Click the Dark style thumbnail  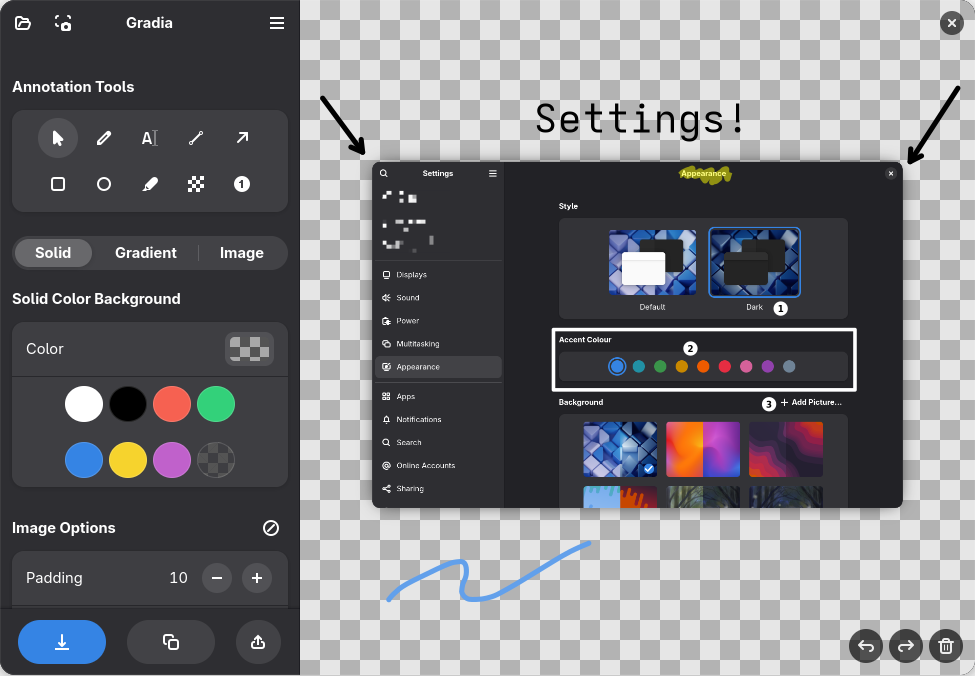[754, 262]
